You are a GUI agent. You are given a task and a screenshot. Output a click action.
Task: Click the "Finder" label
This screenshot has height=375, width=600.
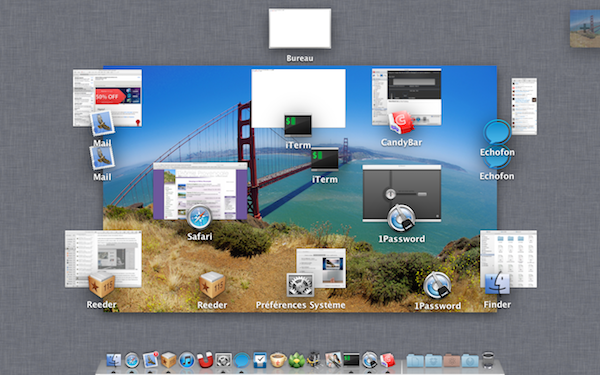tap(497, 305)
